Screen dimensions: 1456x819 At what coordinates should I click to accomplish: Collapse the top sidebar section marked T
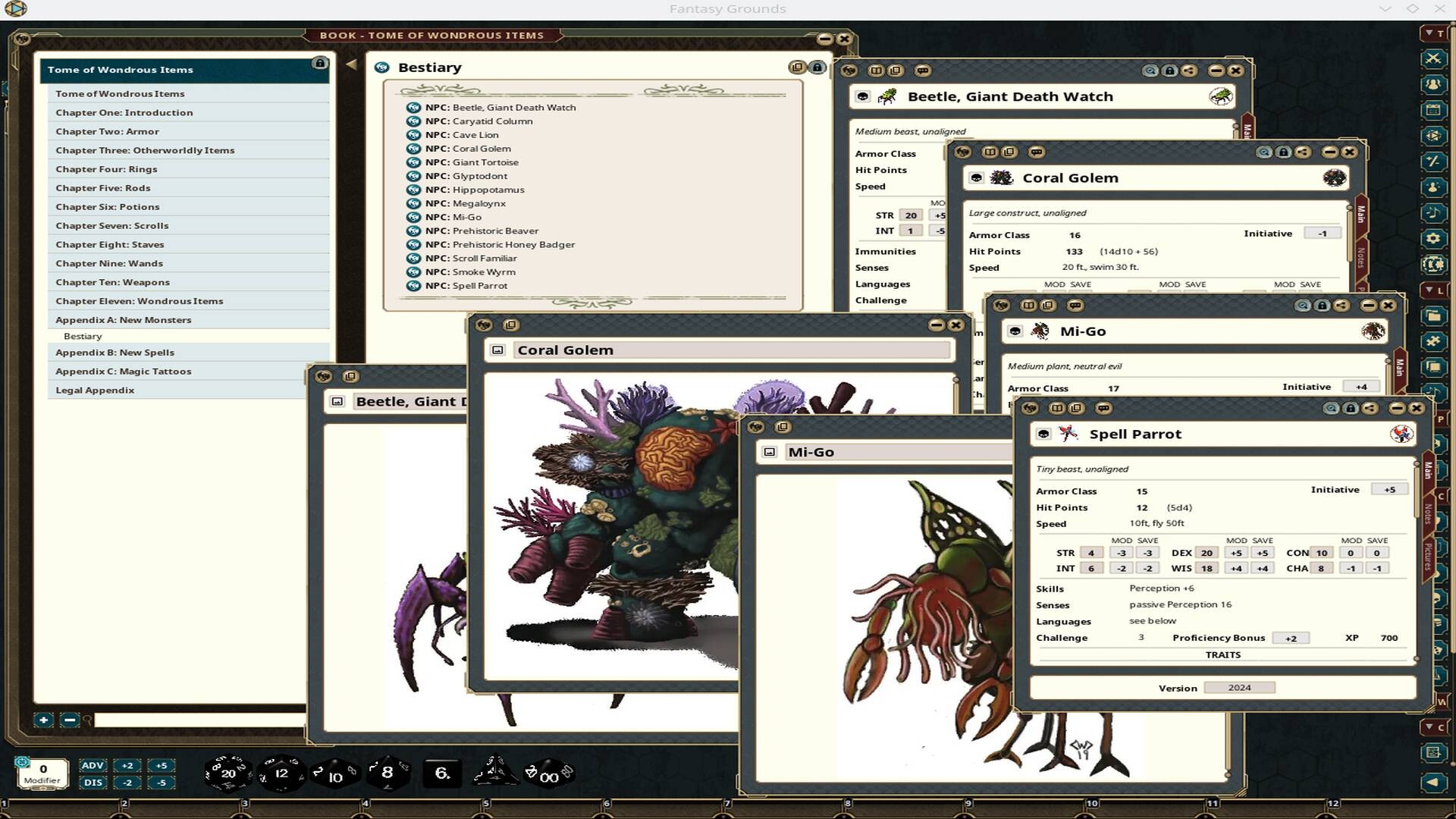1432,33
